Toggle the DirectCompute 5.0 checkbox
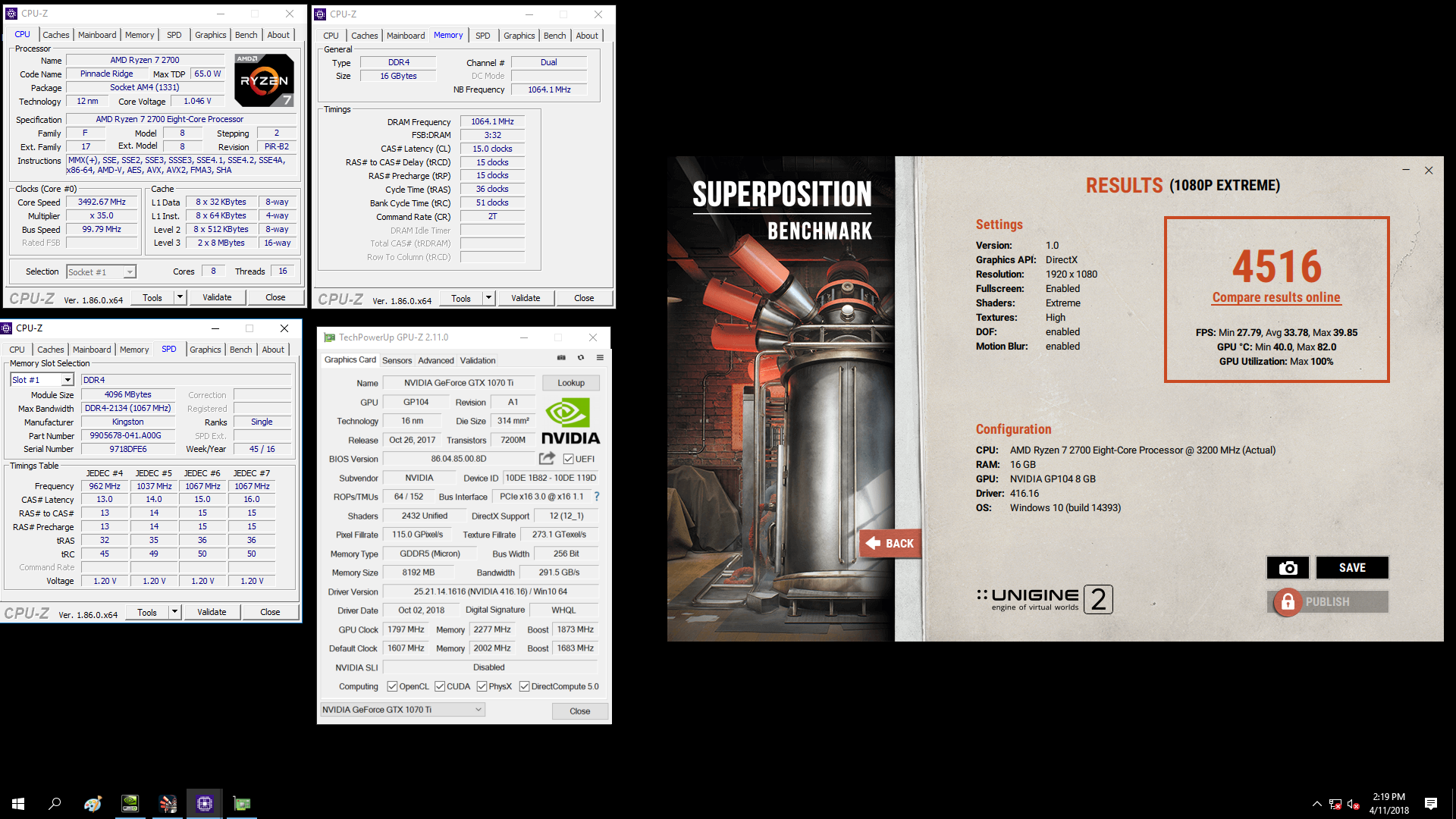 point(524,686)
